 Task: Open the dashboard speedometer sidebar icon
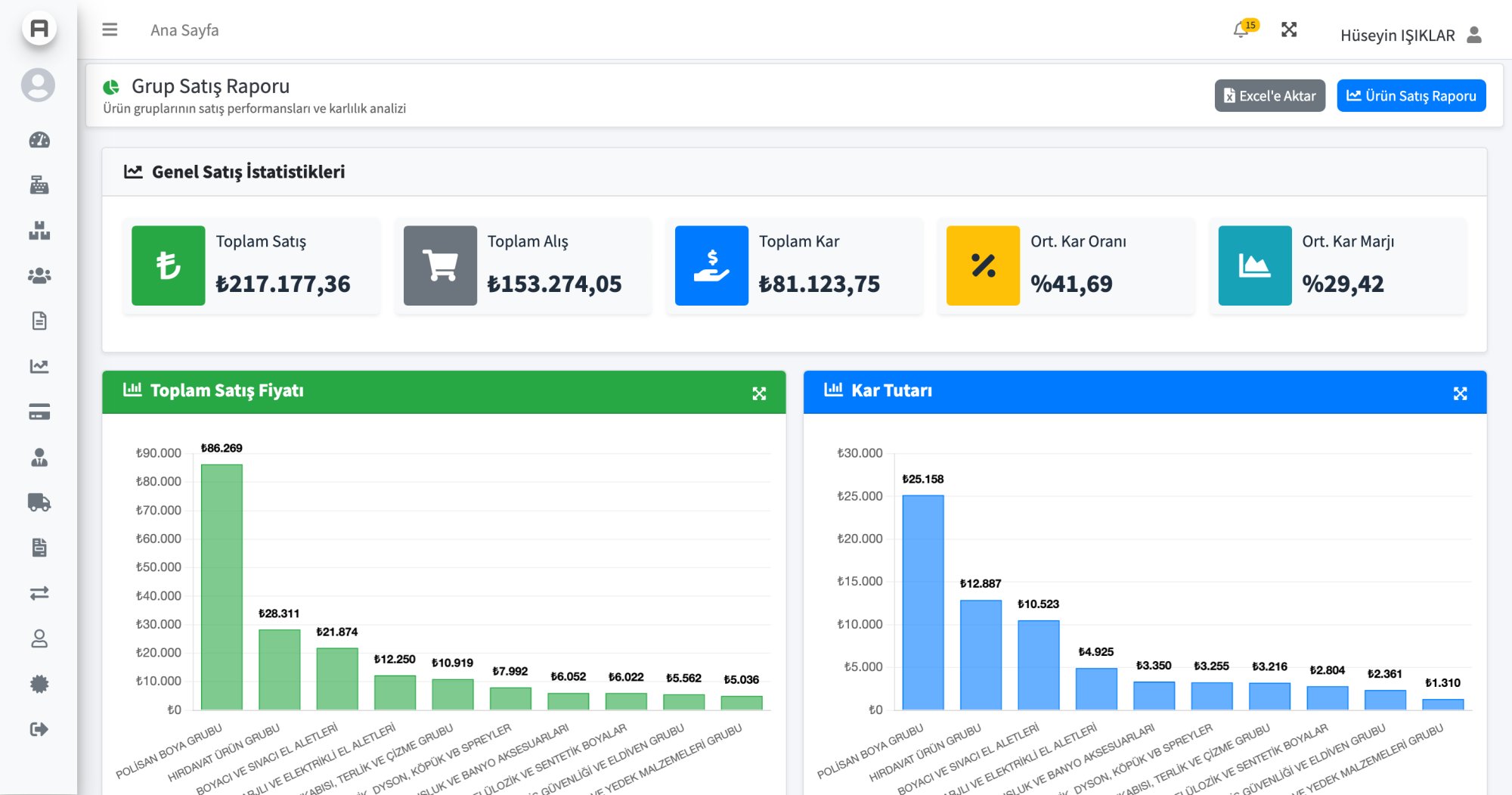click(39, 140)
